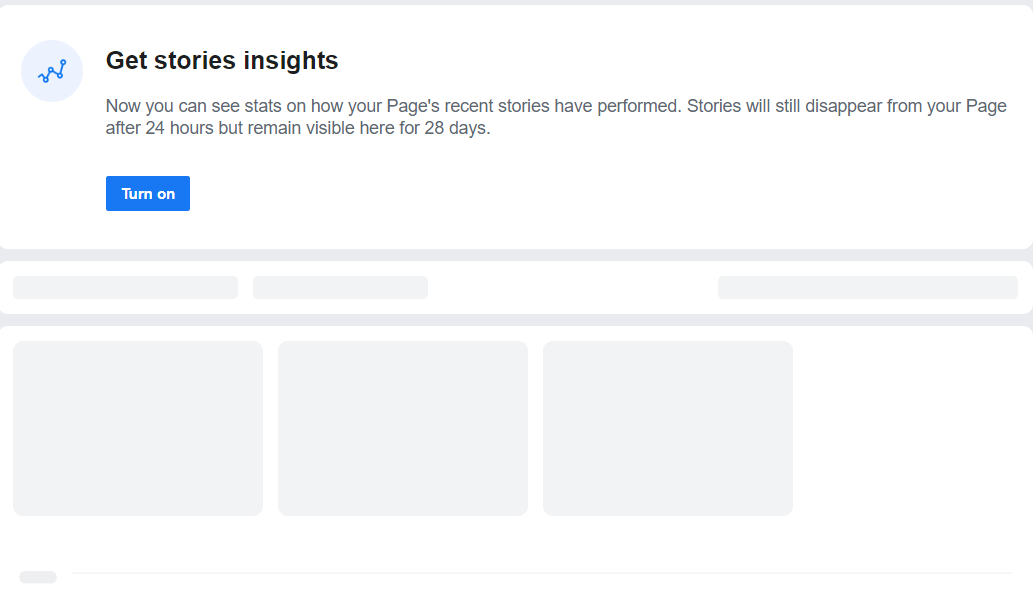Click the Get stories insights heading
The image size is (1033, 605).
(222, 61)
